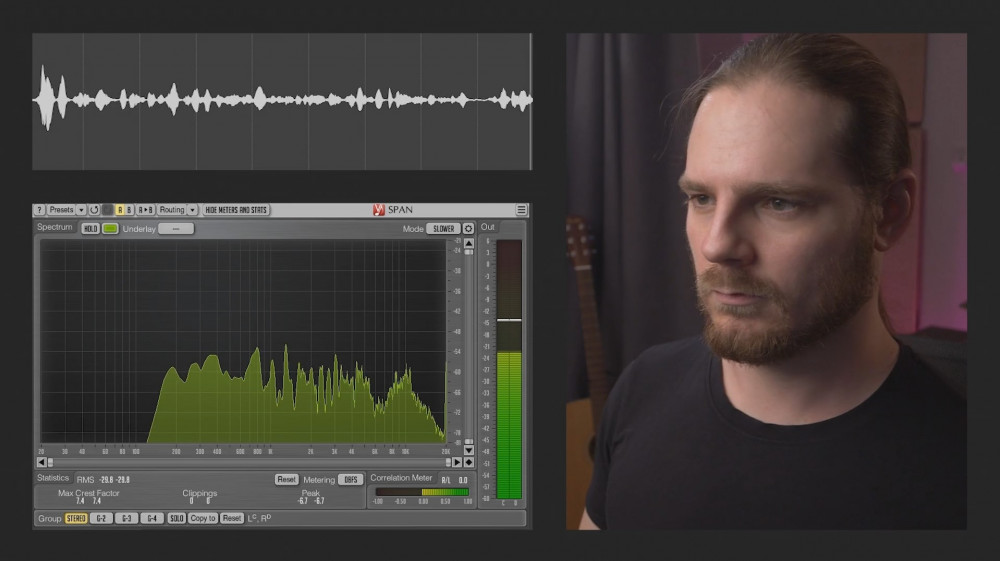Toggle the spectrum HOLD button
This screenshot has width=1000, height=561.
tap(90, 229)
